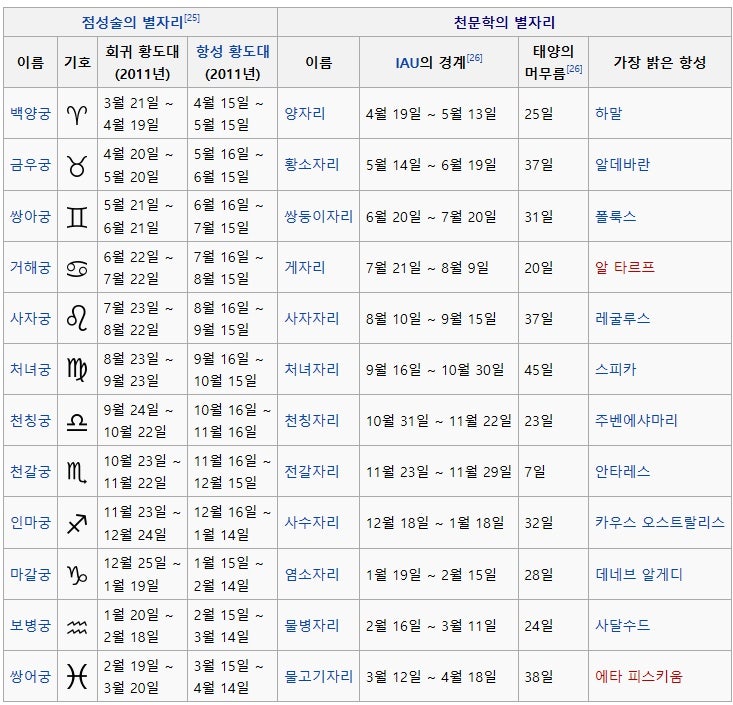Select the 7일 cell in 전갈자리 row
733x705 pixels.
553,472
